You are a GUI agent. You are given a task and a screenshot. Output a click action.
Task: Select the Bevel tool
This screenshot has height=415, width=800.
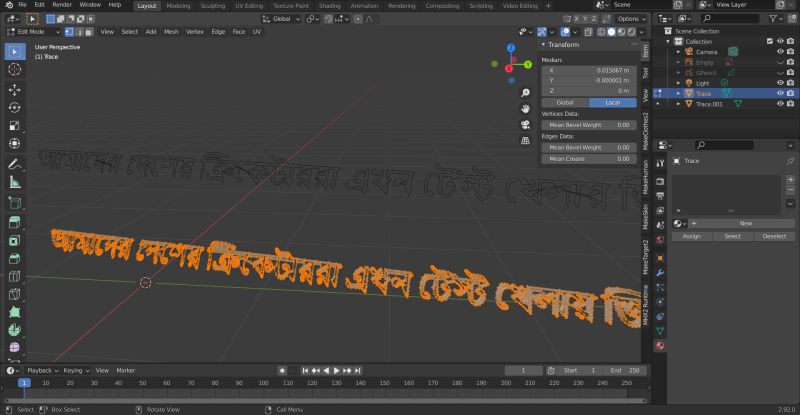pos(15,258)
